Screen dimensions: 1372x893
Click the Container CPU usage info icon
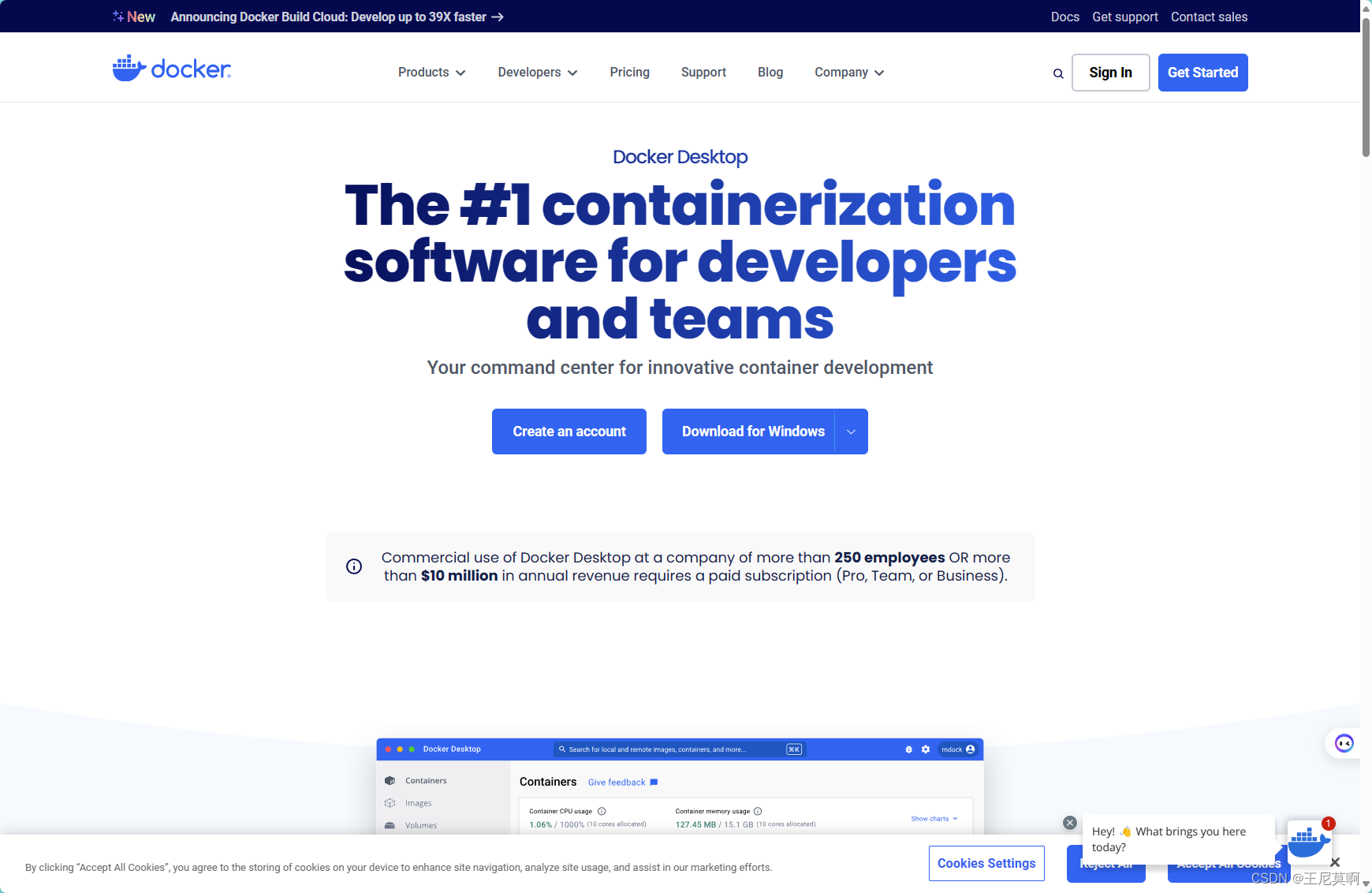click(x=602, y=811)
